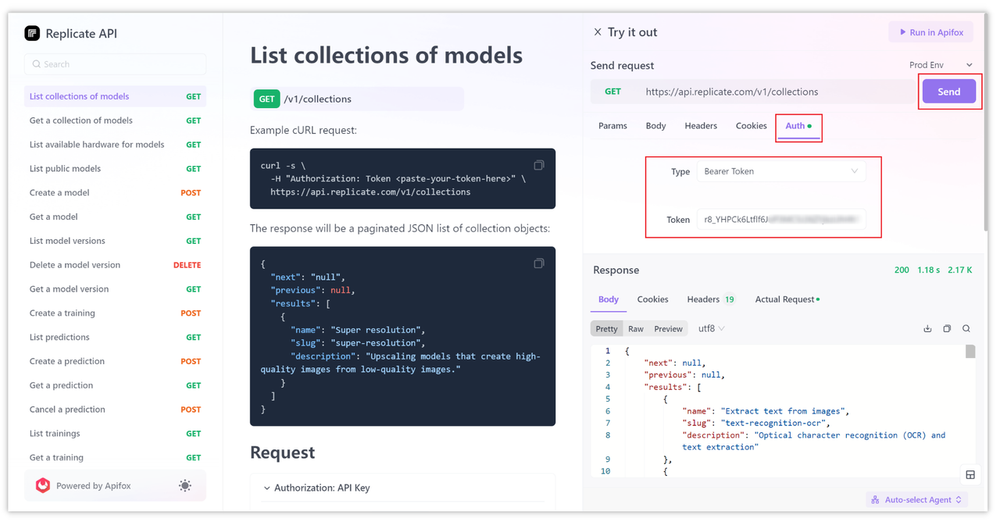Copy the JSON response example block

(x=539, y=263)
